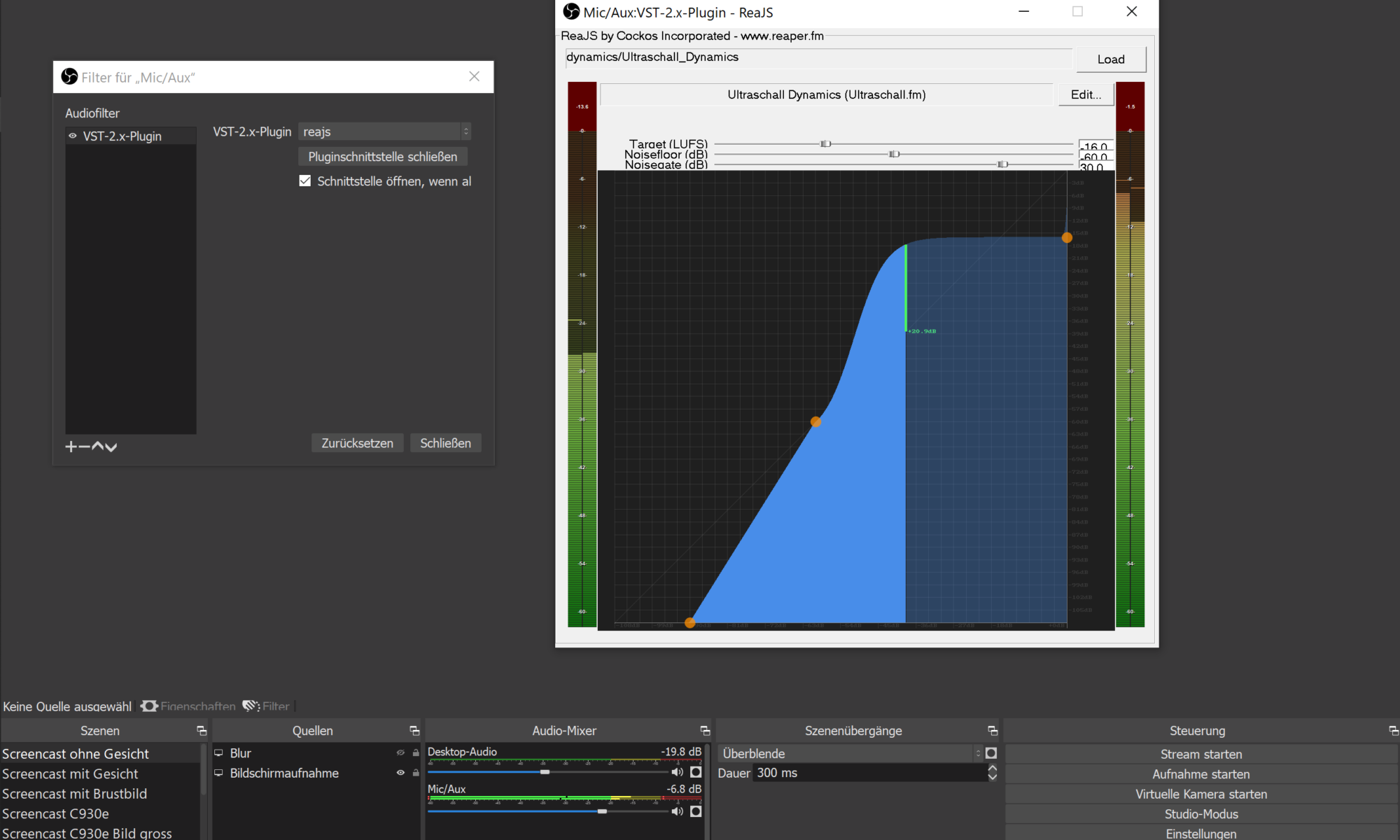Click Virtuelle Kamera starten
1400x840 pixels.
[x=1201, y=794]
